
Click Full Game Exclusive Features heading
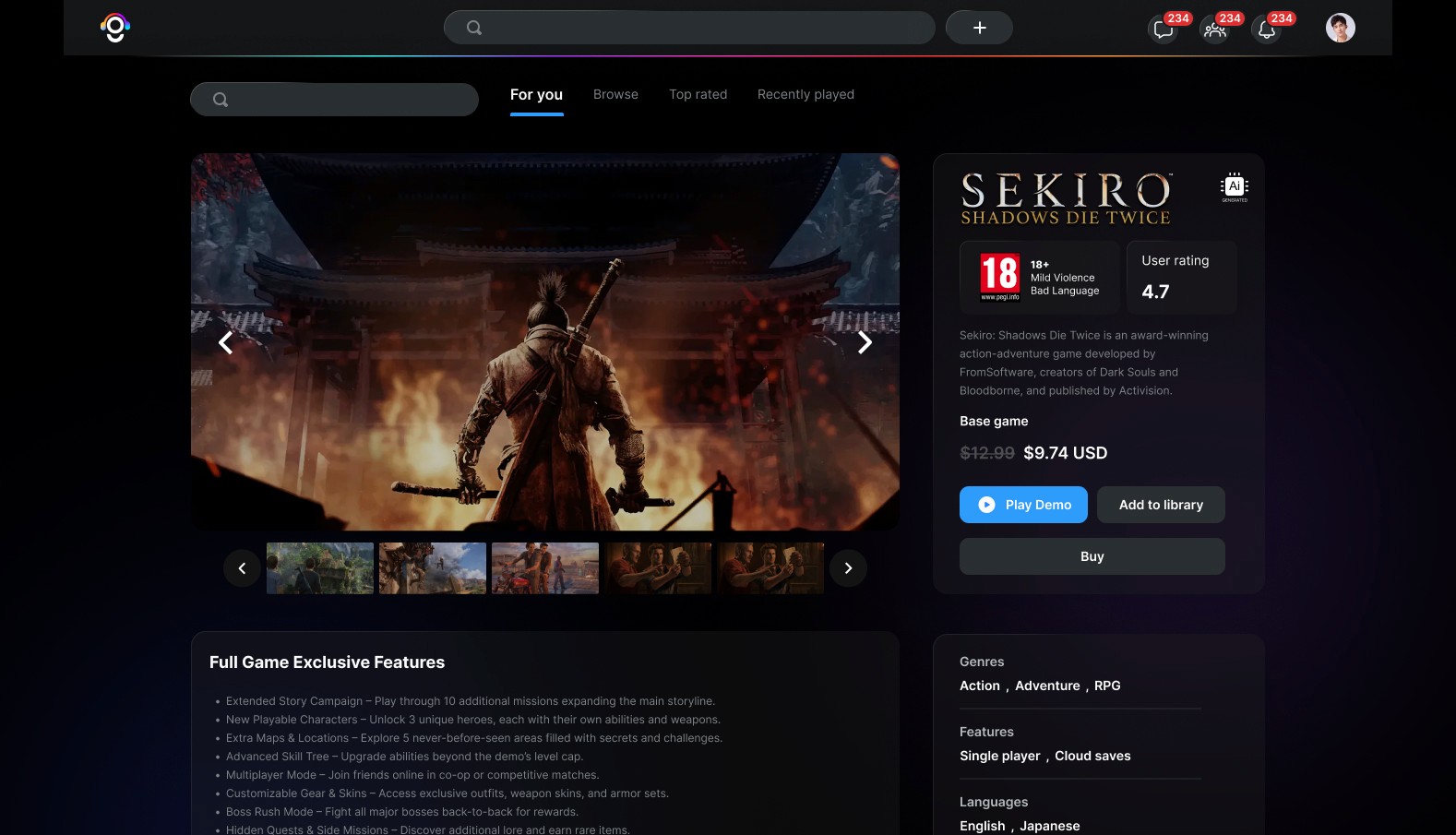pyautogui.click(x=327, y=662)
